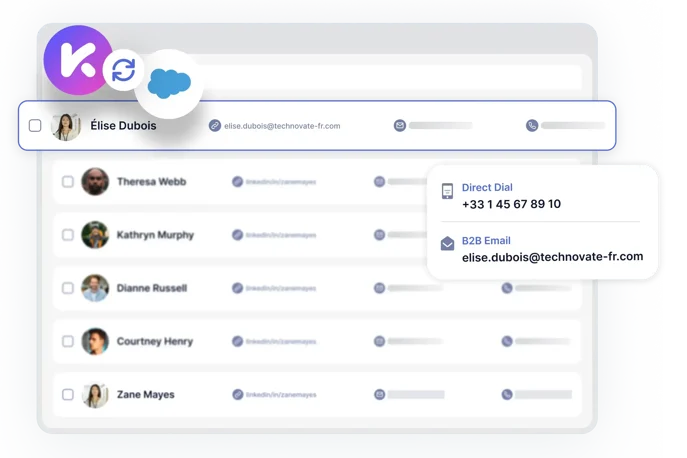Open elise.dubois@technovate-fr.com link in highlighted row
The image size is (687, 458).
click(x=282, y=126)
